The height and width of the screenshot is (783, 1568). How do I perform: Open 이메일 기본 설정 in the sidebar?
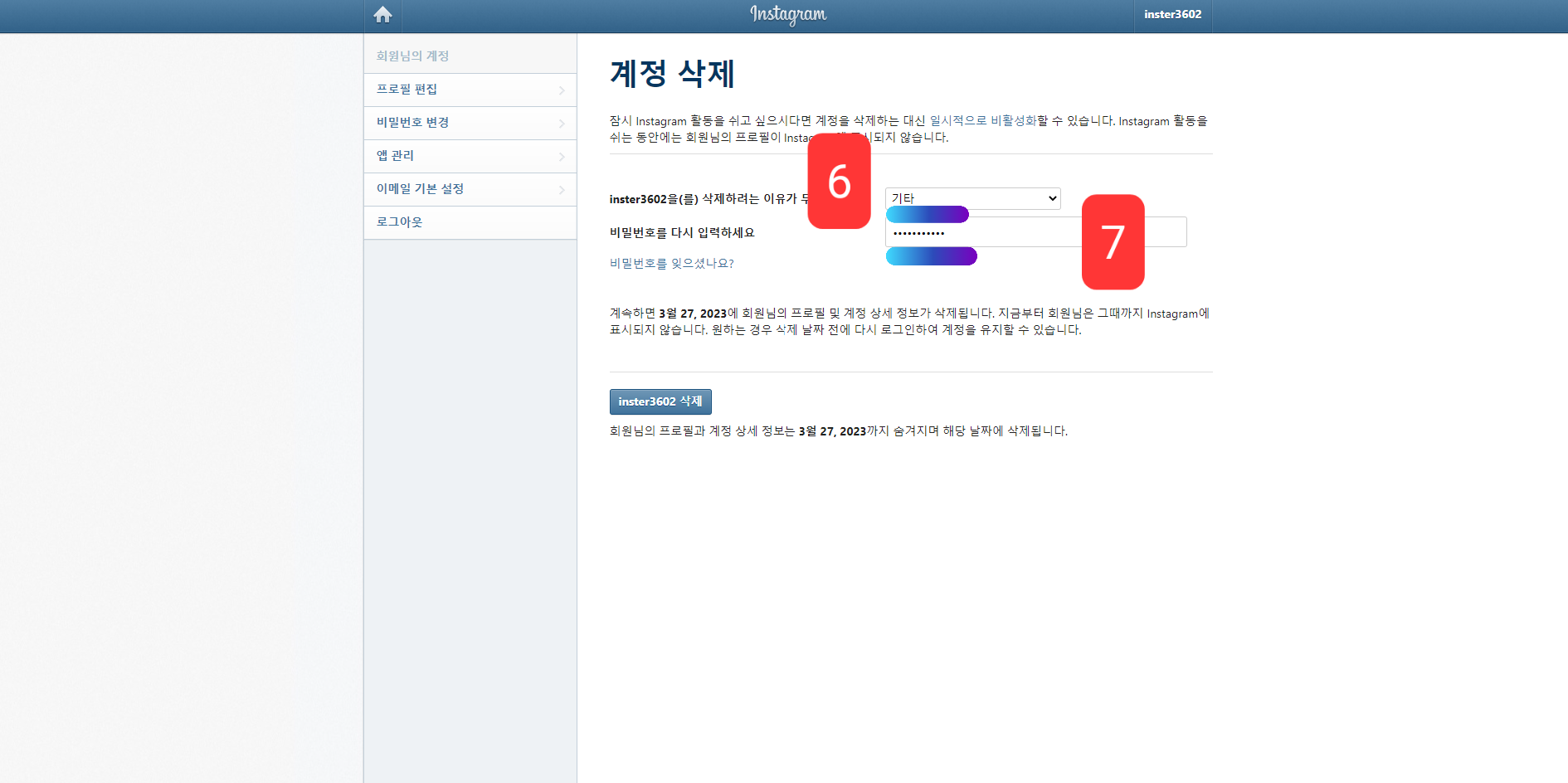[x=470, y=189]
